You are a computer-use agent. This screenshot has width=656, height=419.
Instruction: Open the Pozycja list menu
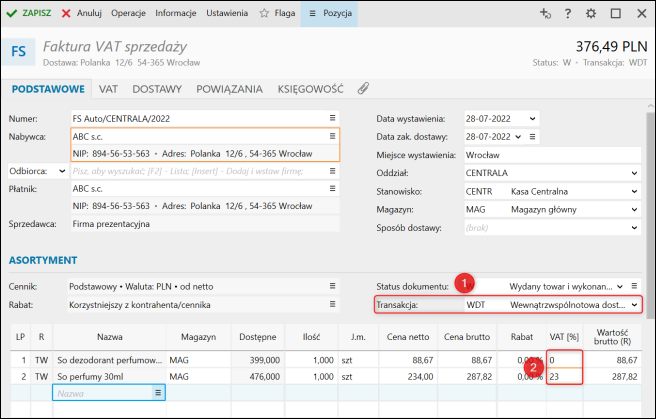pos(329,14)
